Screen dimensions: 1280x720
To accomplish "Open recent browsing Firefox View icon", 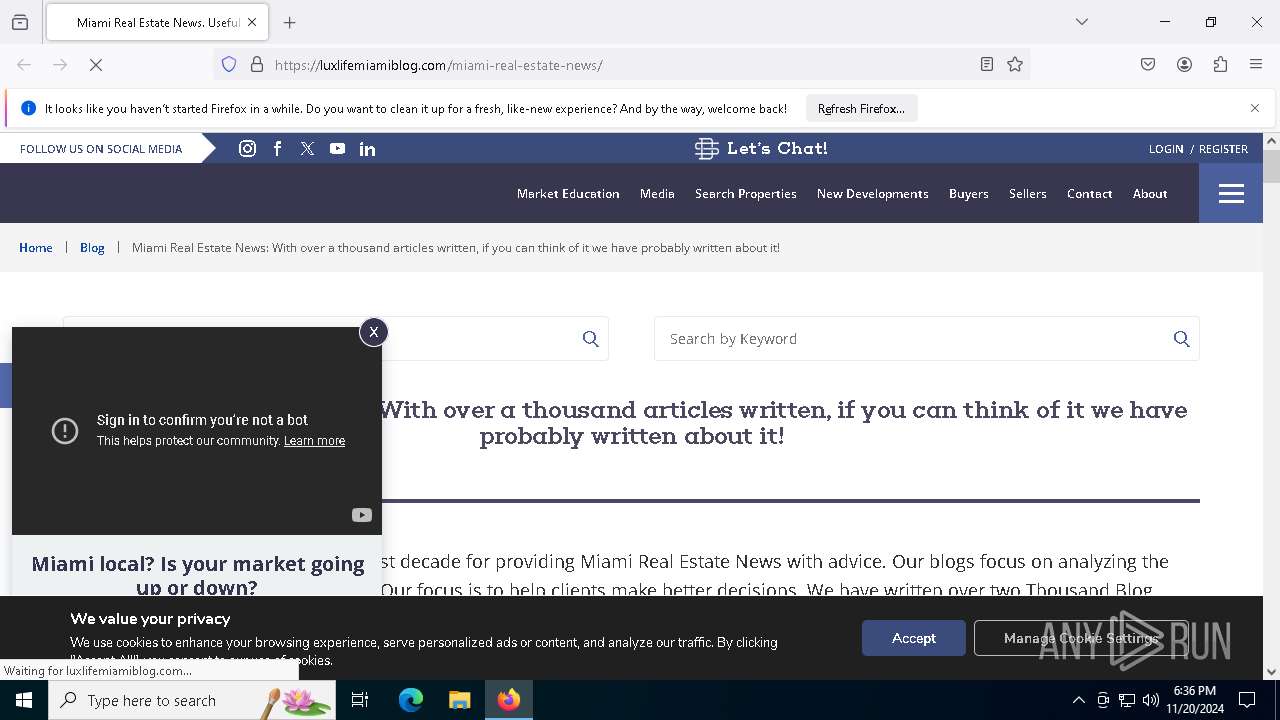I will 20,22.
